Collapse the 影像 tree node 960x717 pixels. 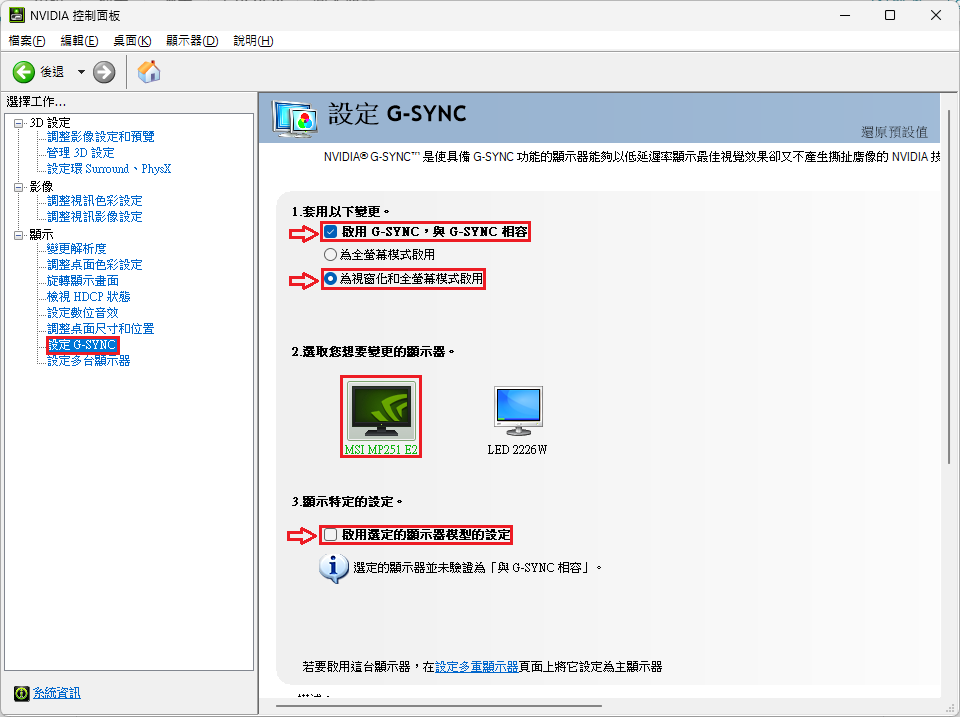pyautogui.click(x=18, y=187)
